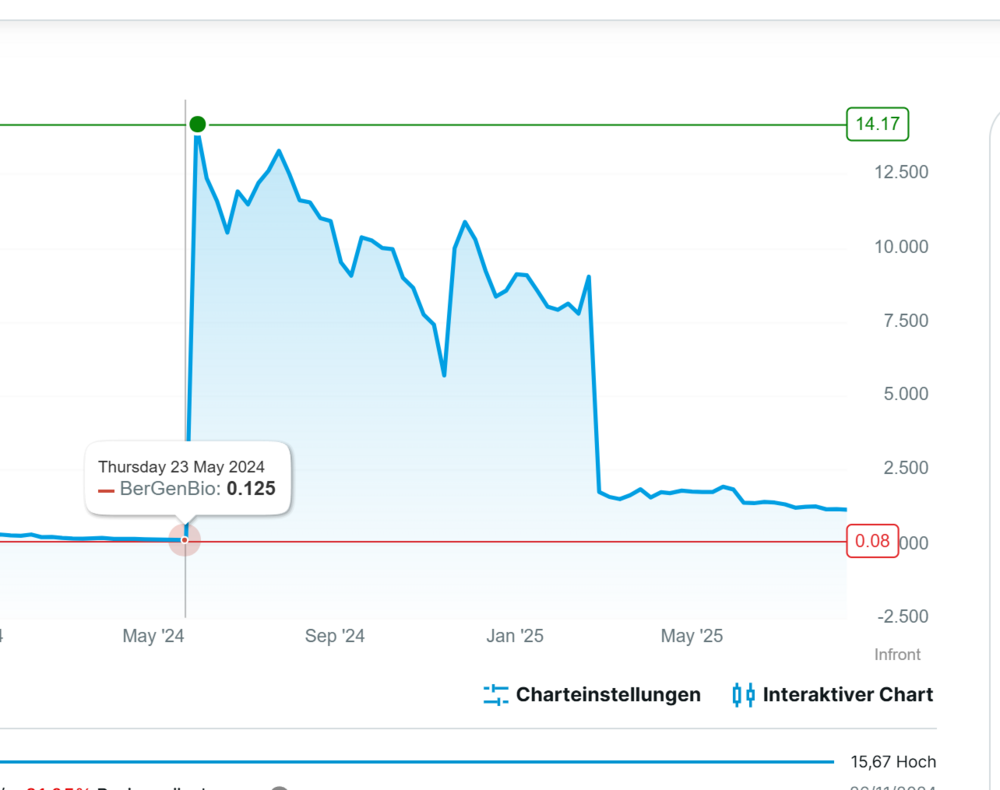
Task: Click the -2.500 y-axis label
Action: pos(903,616)
